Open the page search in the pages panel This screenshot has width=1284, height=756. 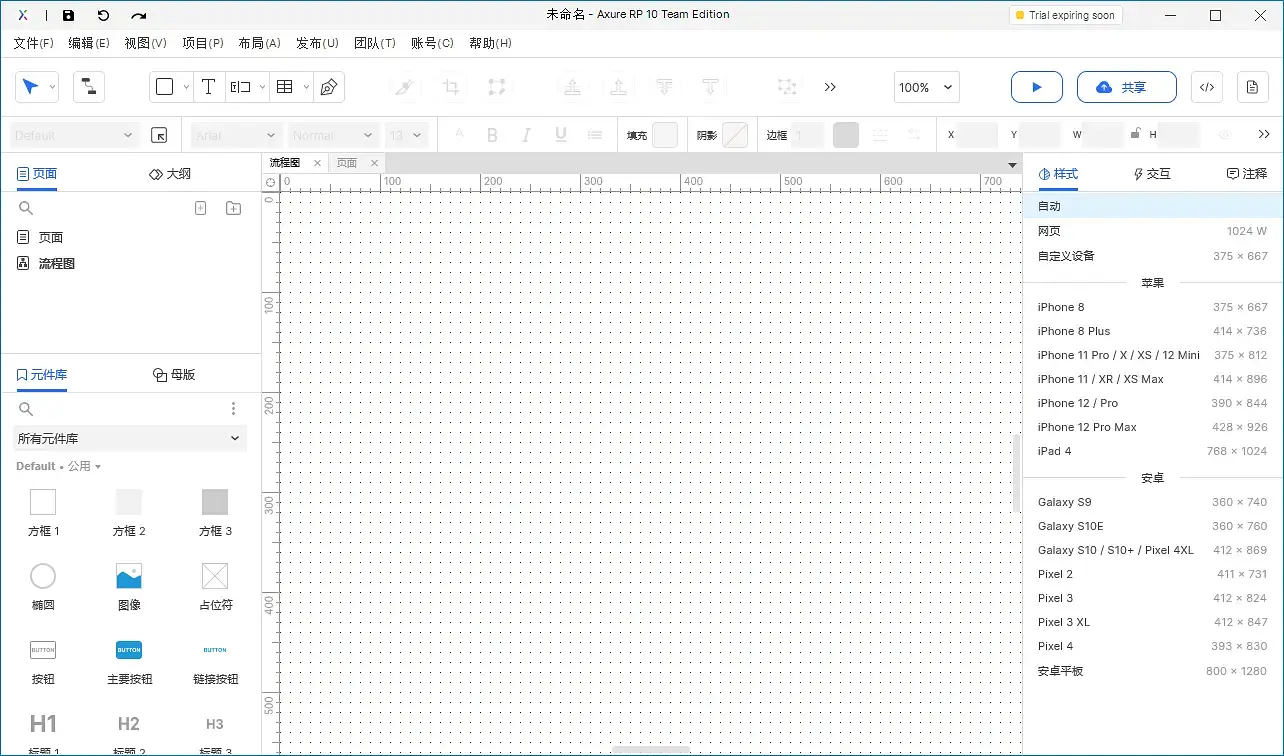(26, 207)
